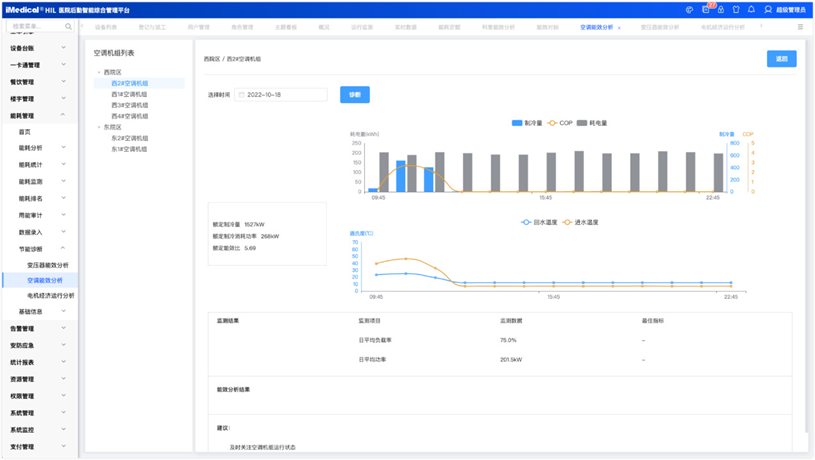This screenshot has height=460, width=815.
Task: Expand the 餐饮管理 menu
Action: click(38, 82)
